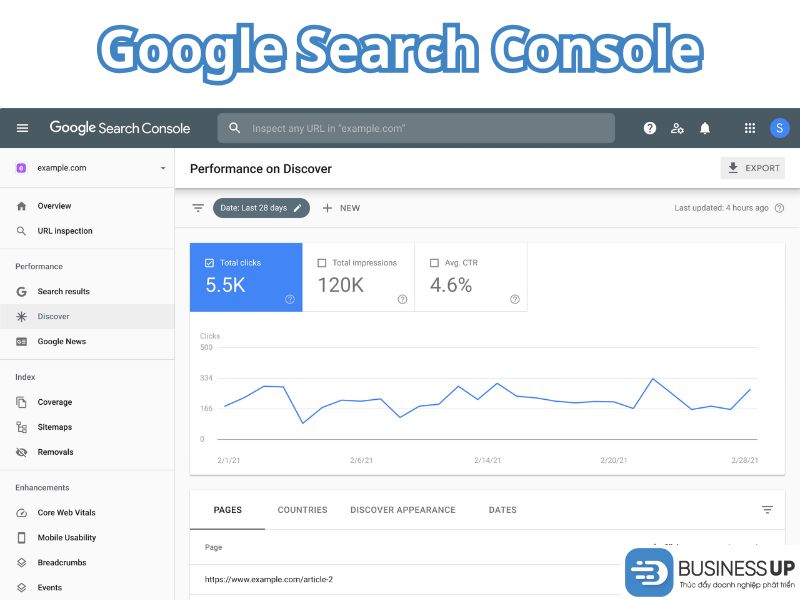Open Removals in the sidebar
The width and height of the screenshot is (800, 600).
87,452
